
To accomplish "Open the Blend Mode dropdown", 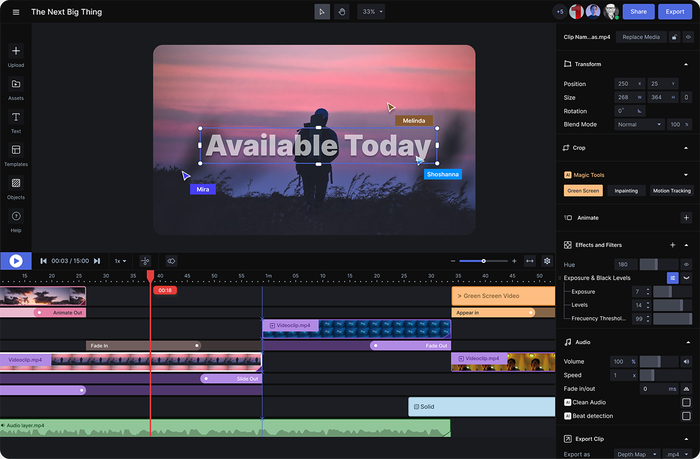I will pos(639,125).
